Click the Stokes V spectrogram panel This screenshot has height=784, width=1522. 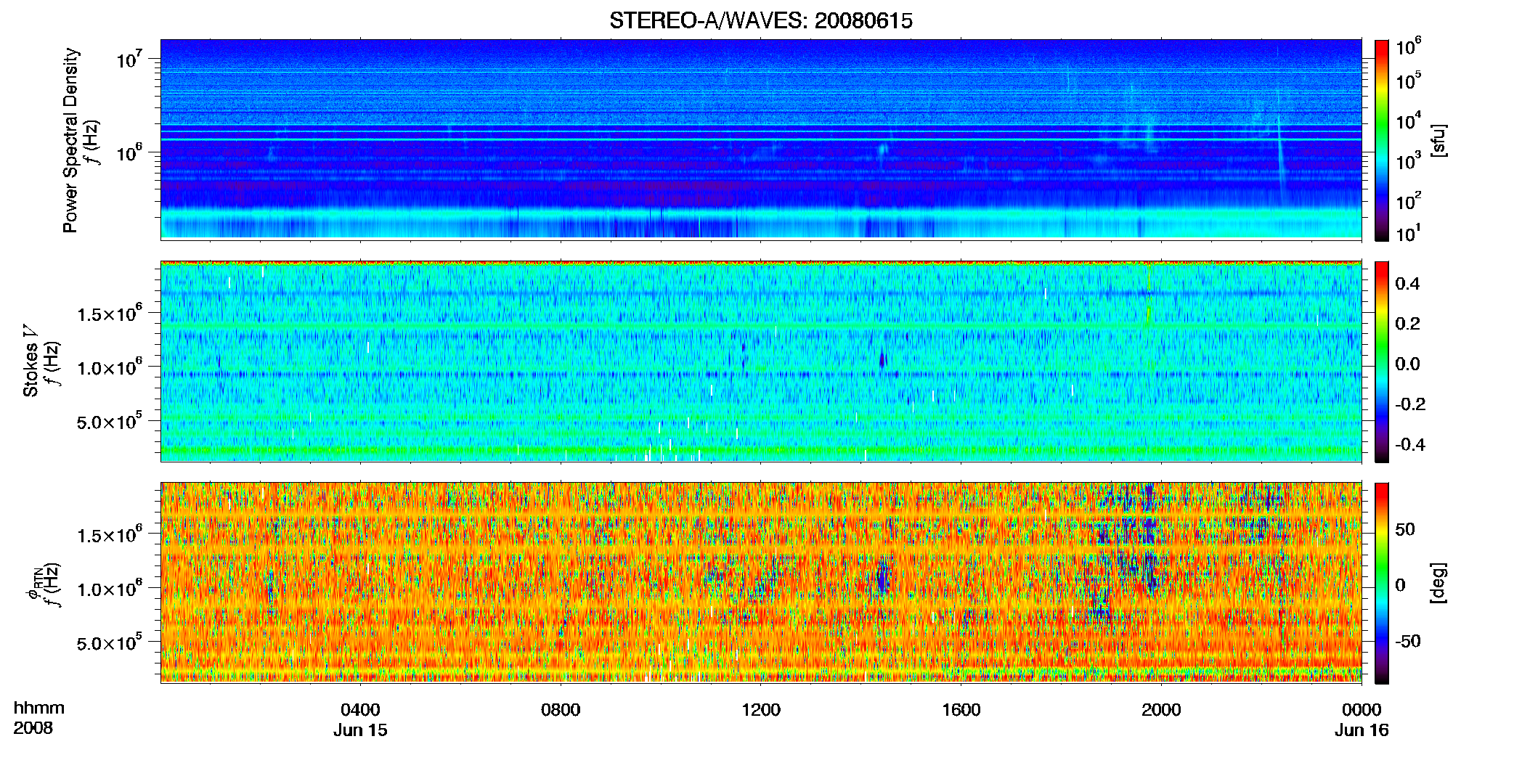pyautogui.click(x=761, y=362)
